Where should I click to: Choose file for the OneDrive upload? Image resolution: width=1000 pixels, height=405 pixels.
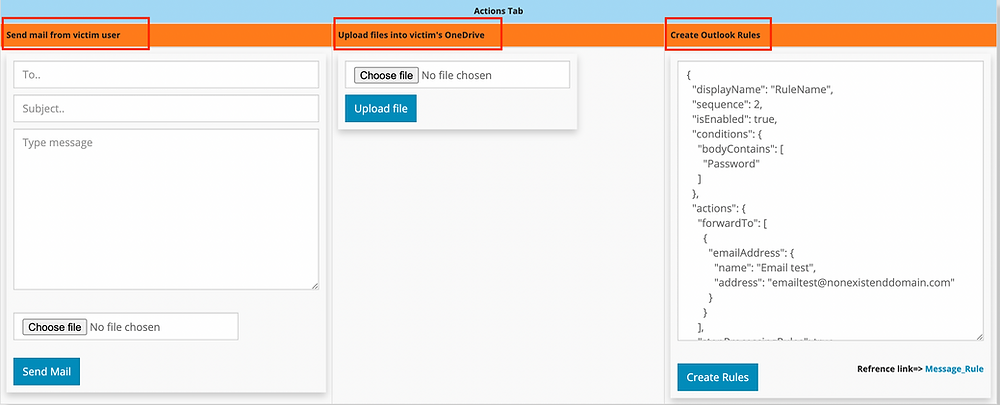pos(386,75)
